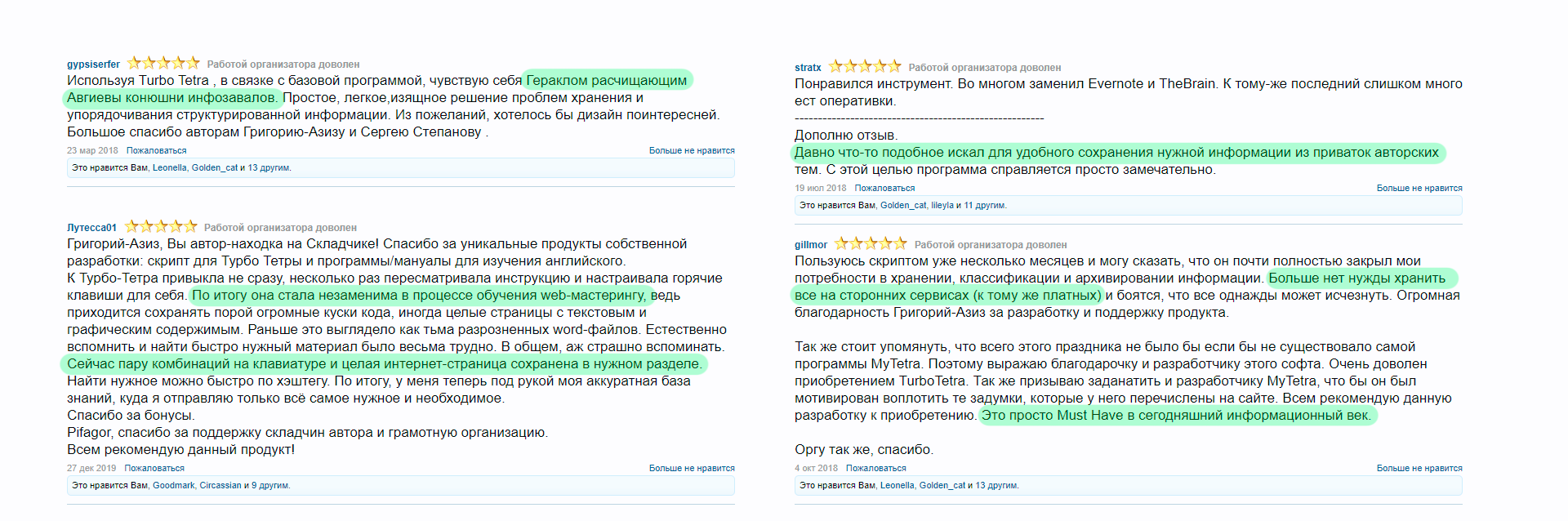
Task: Click the star rating beside Лутесса01
Action: 161,226
